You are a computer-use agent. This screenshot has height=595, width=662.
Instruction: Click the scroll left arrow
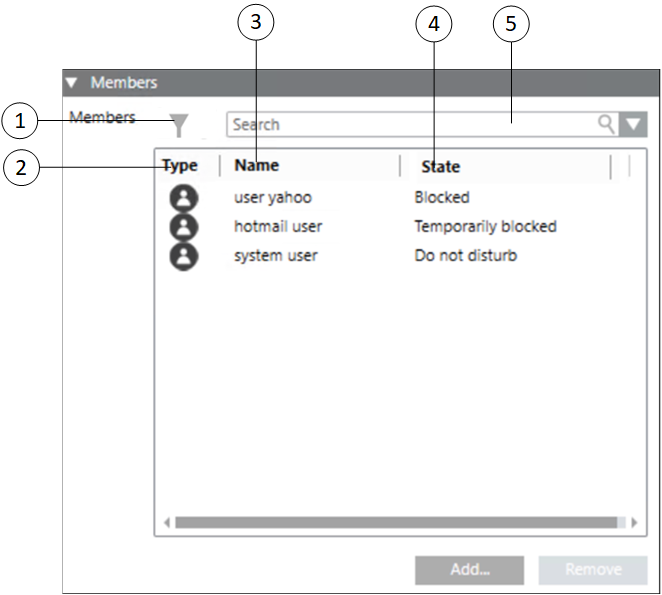click(166, 522)
